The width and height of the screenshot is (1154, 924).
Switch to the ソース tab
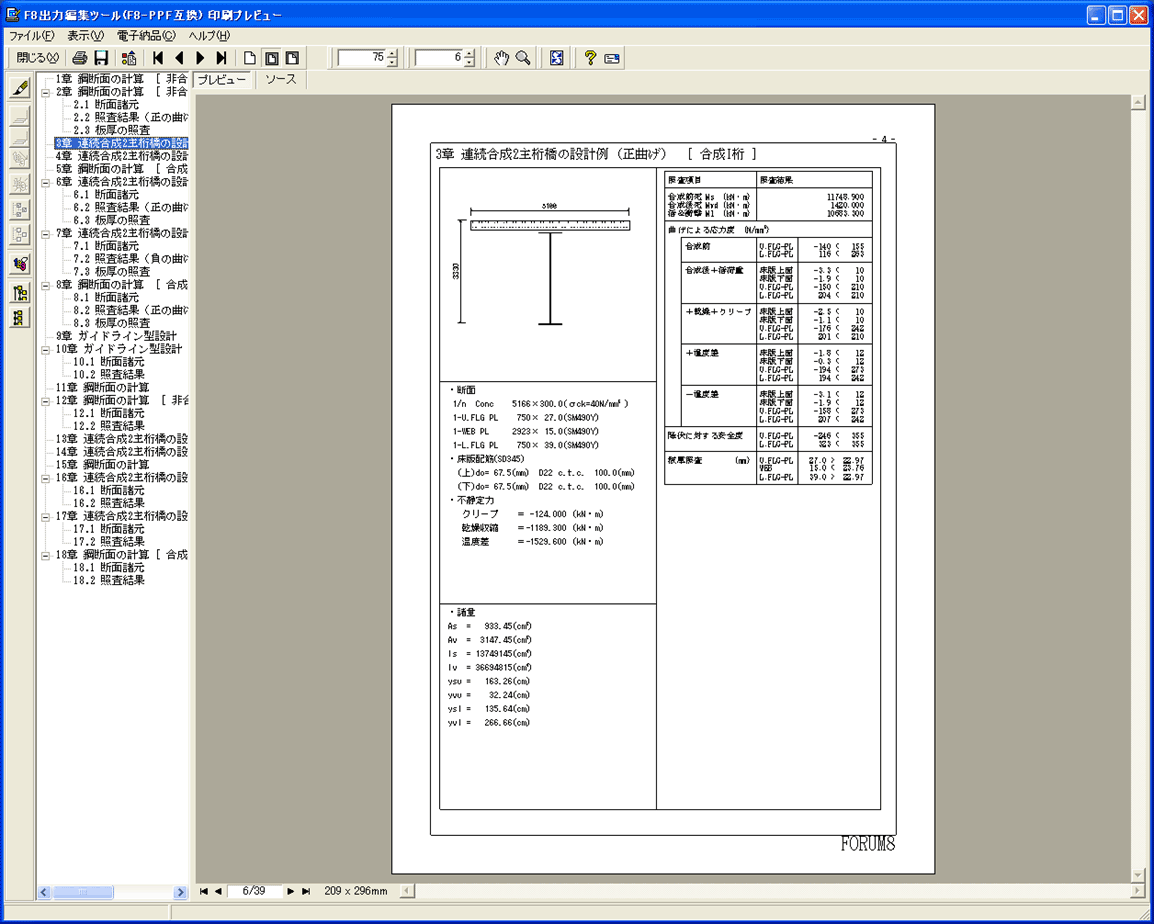coord(280,80)
